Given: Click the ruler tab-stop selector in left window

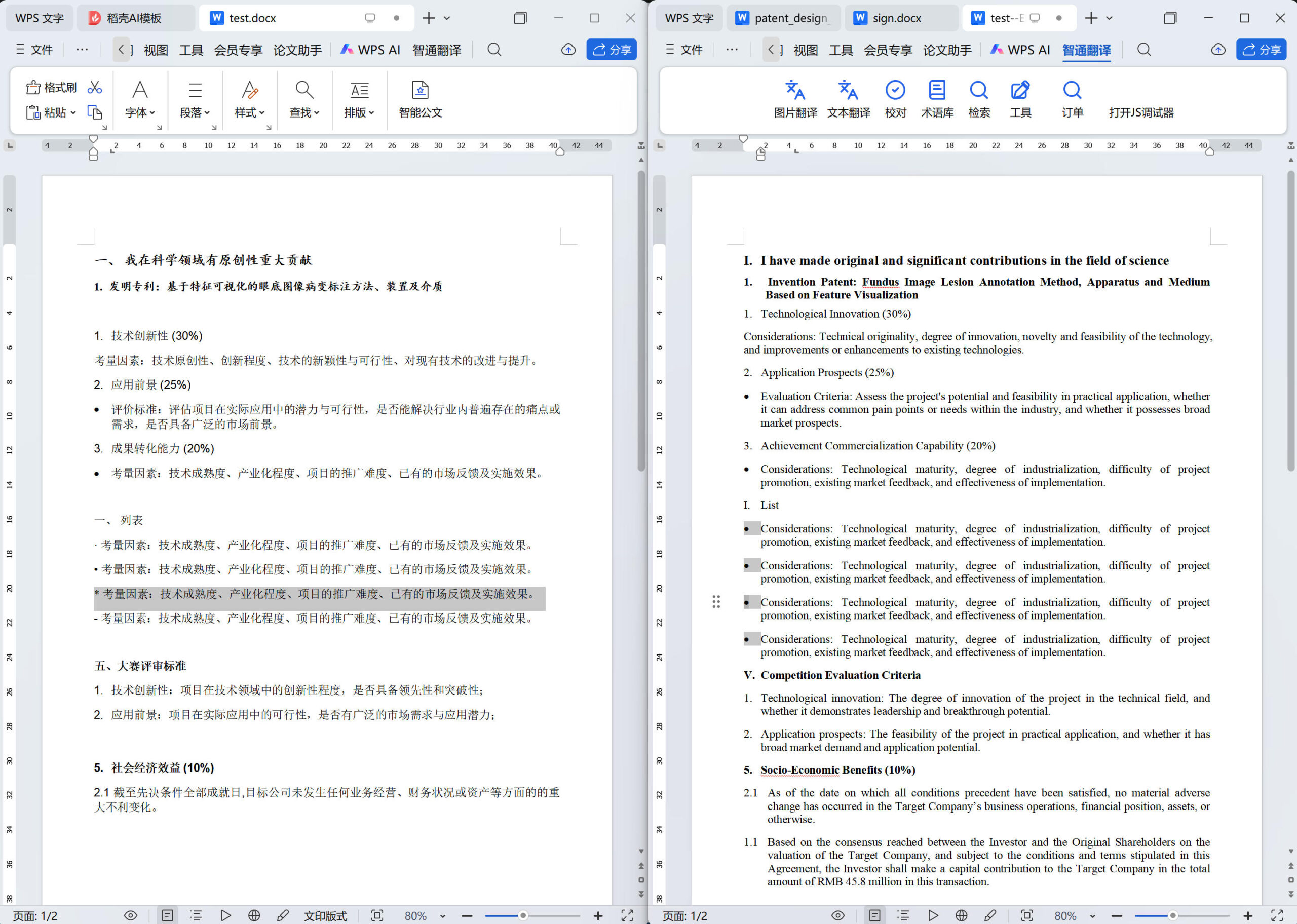Looking at the screenshot, I should [10, 146].
